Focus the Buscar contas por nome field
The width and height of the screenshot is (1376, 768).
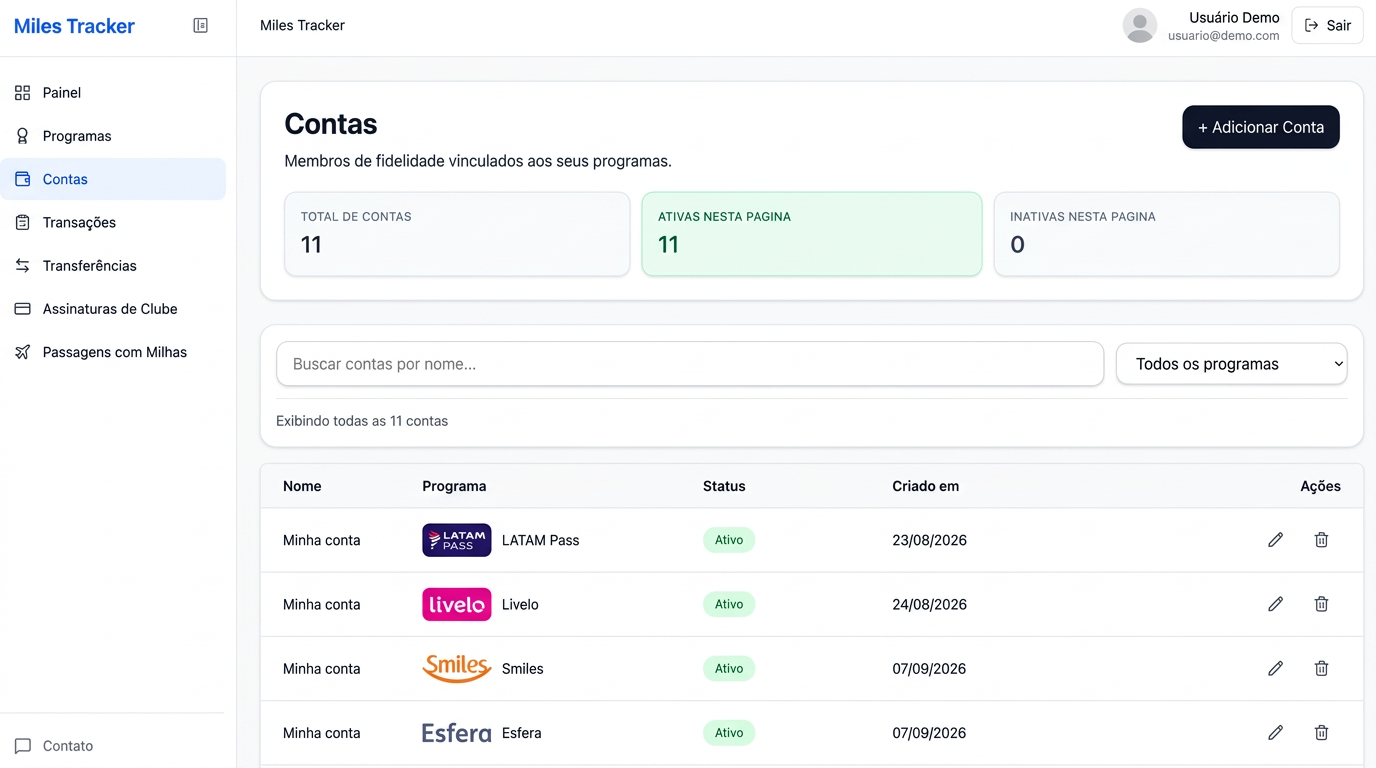pos(690,364)
